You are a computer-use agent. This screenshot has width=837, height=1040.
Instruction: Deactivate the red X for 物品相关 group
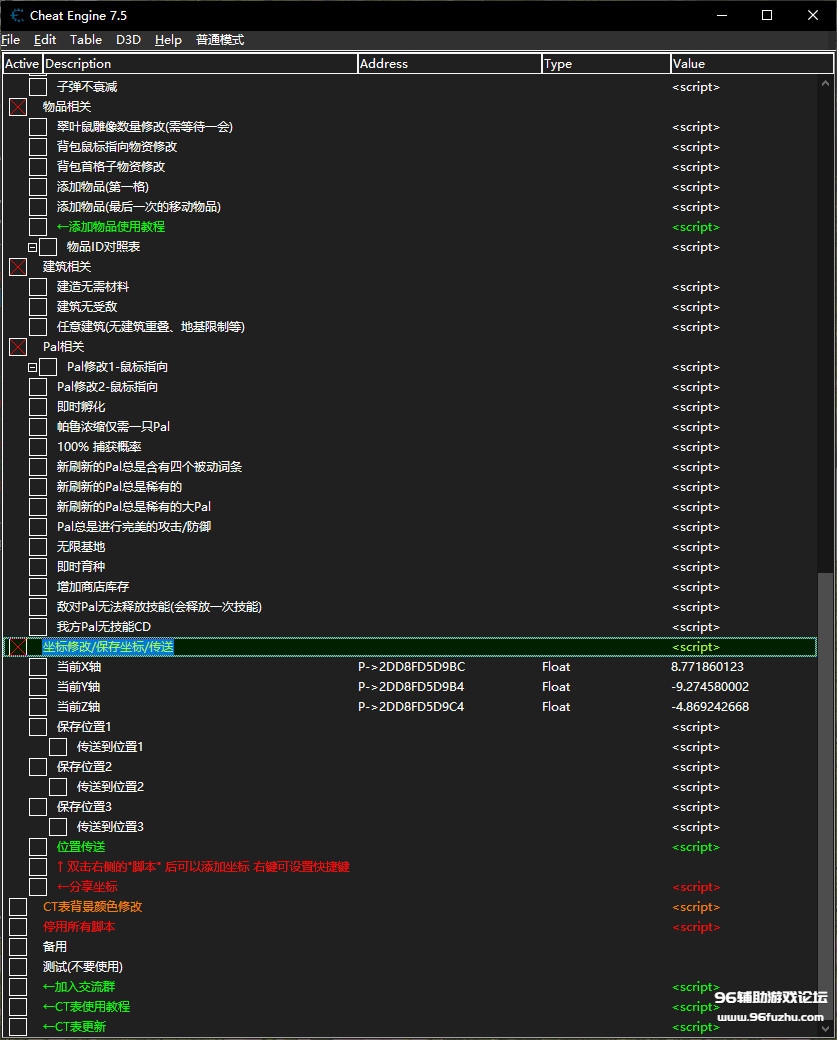click(18, 107)
